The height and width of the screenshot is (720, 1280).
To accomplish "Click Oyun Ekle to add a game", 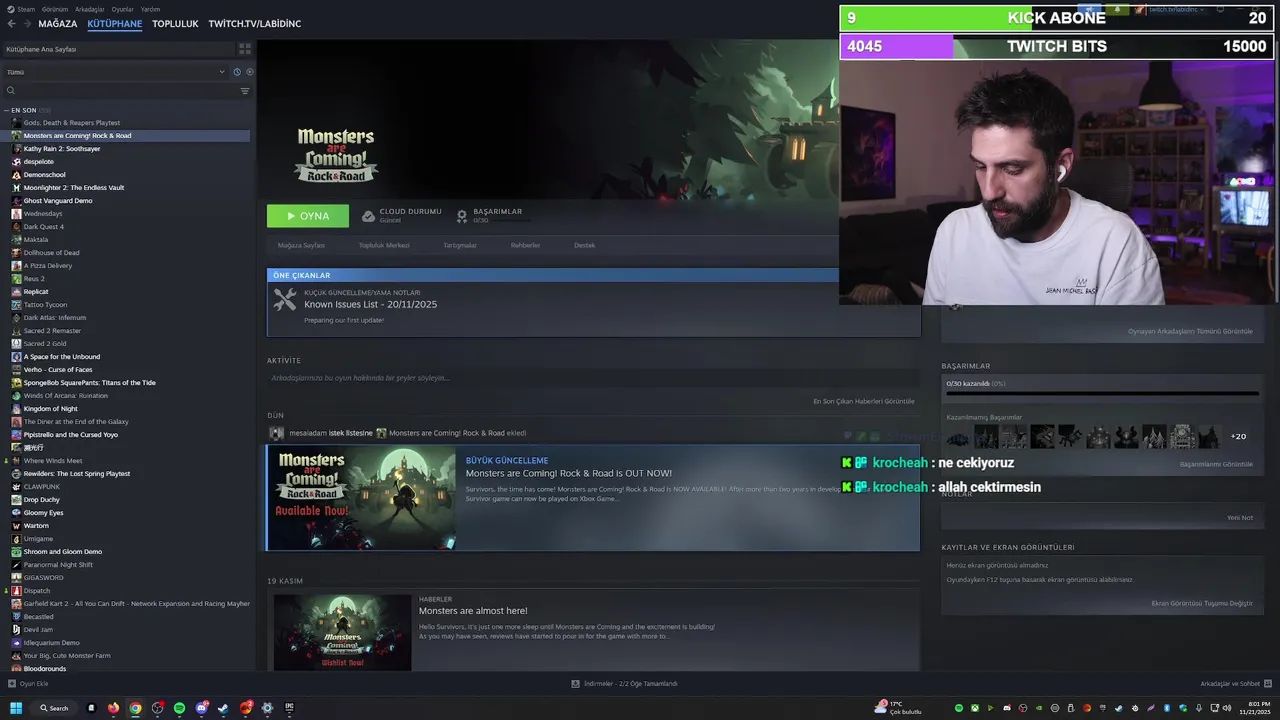I will 28,684.
